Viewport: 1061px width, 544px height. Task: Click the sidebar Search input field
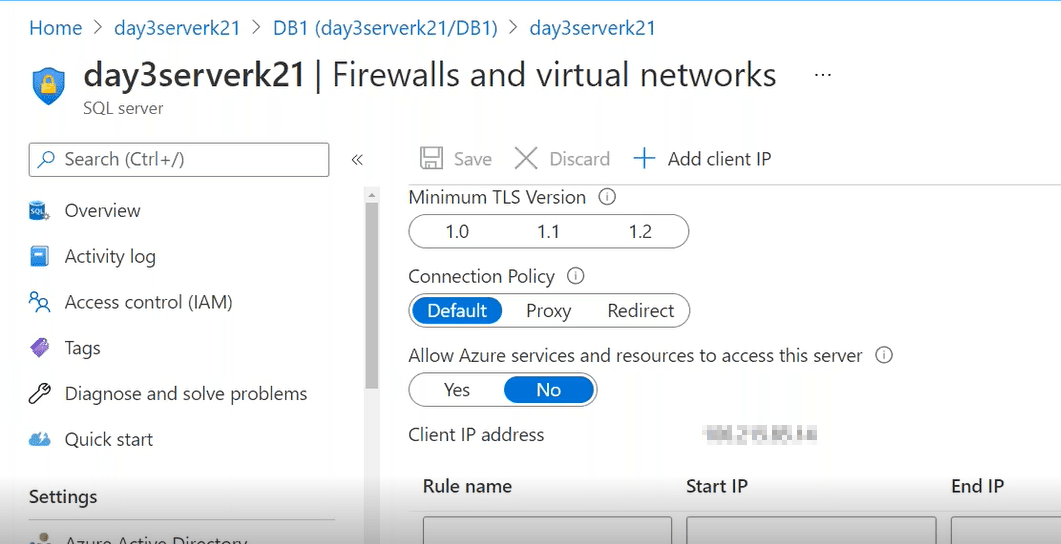pyautogui.click(x=180, y=159)
